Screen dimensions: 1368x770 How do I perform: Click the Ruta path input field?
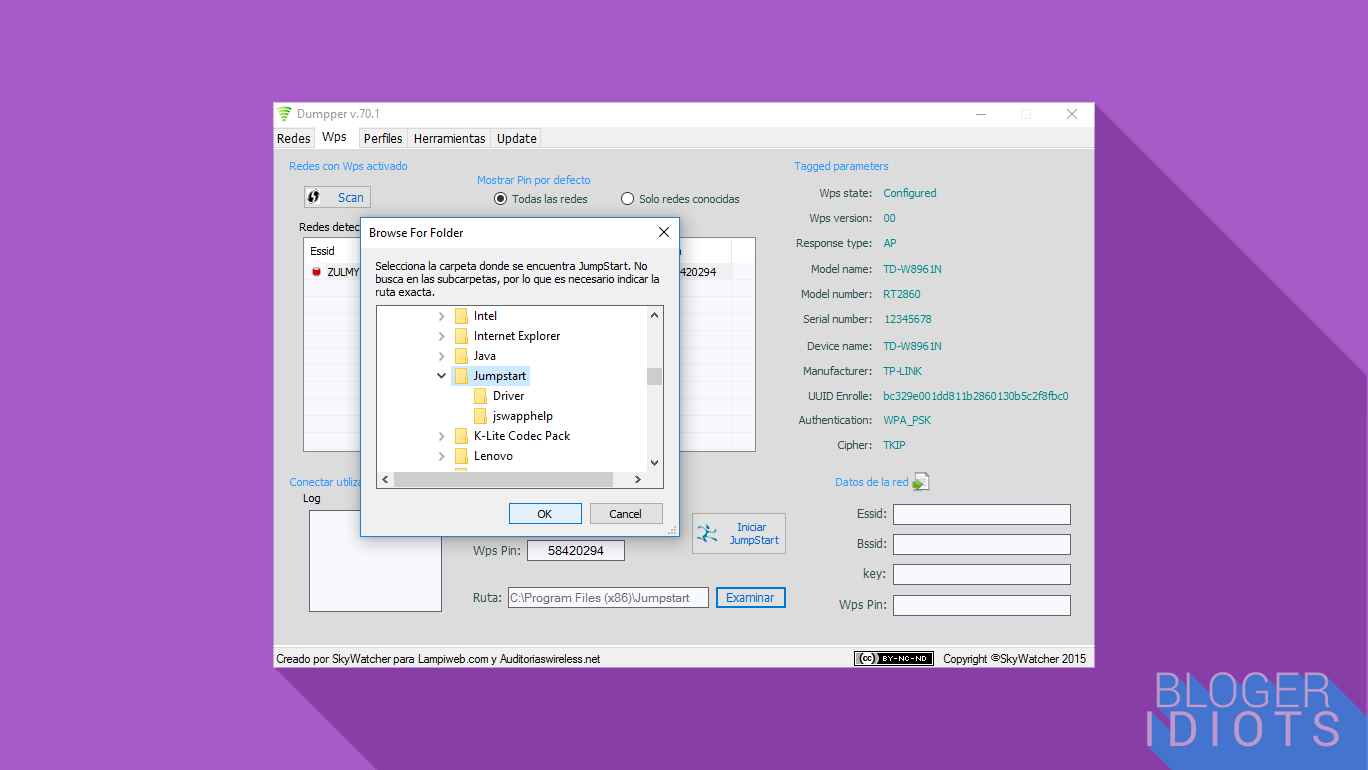pos(608,598)
